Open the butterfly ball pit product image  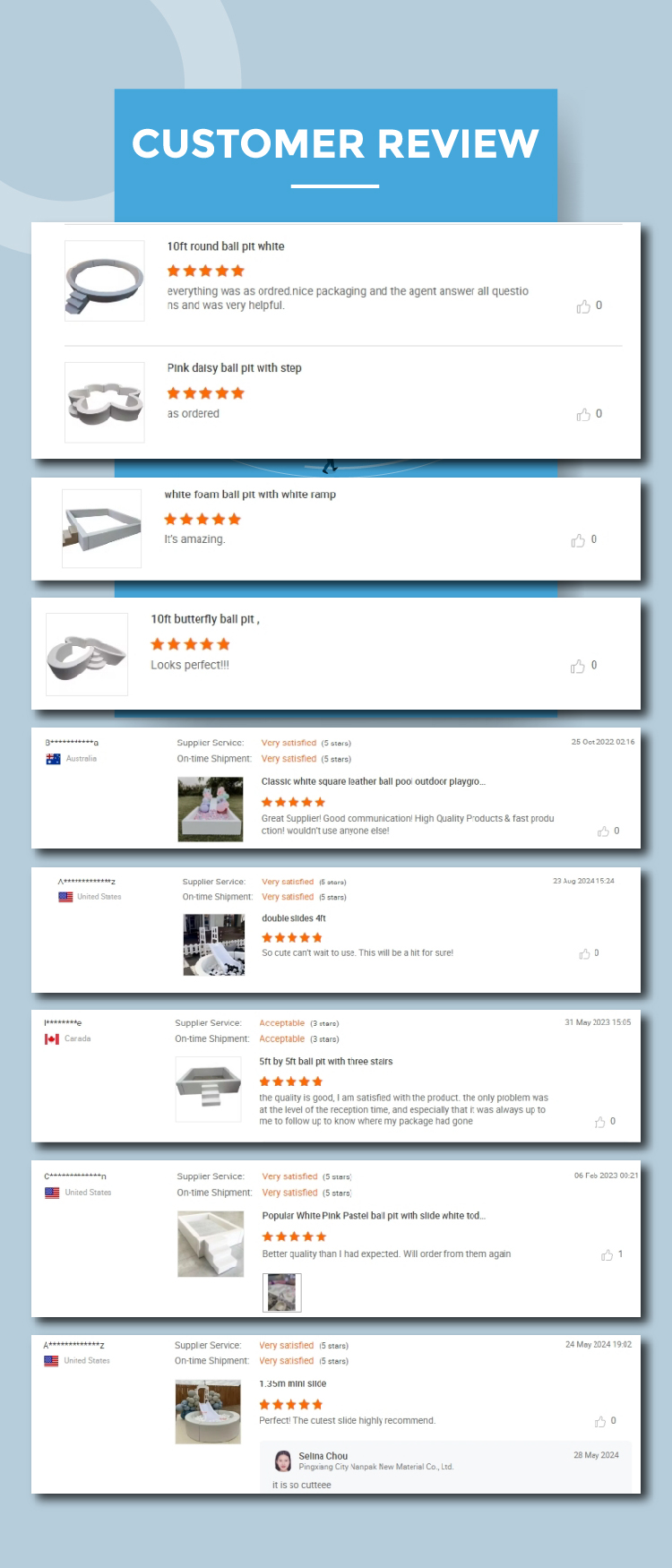[87, 655]
